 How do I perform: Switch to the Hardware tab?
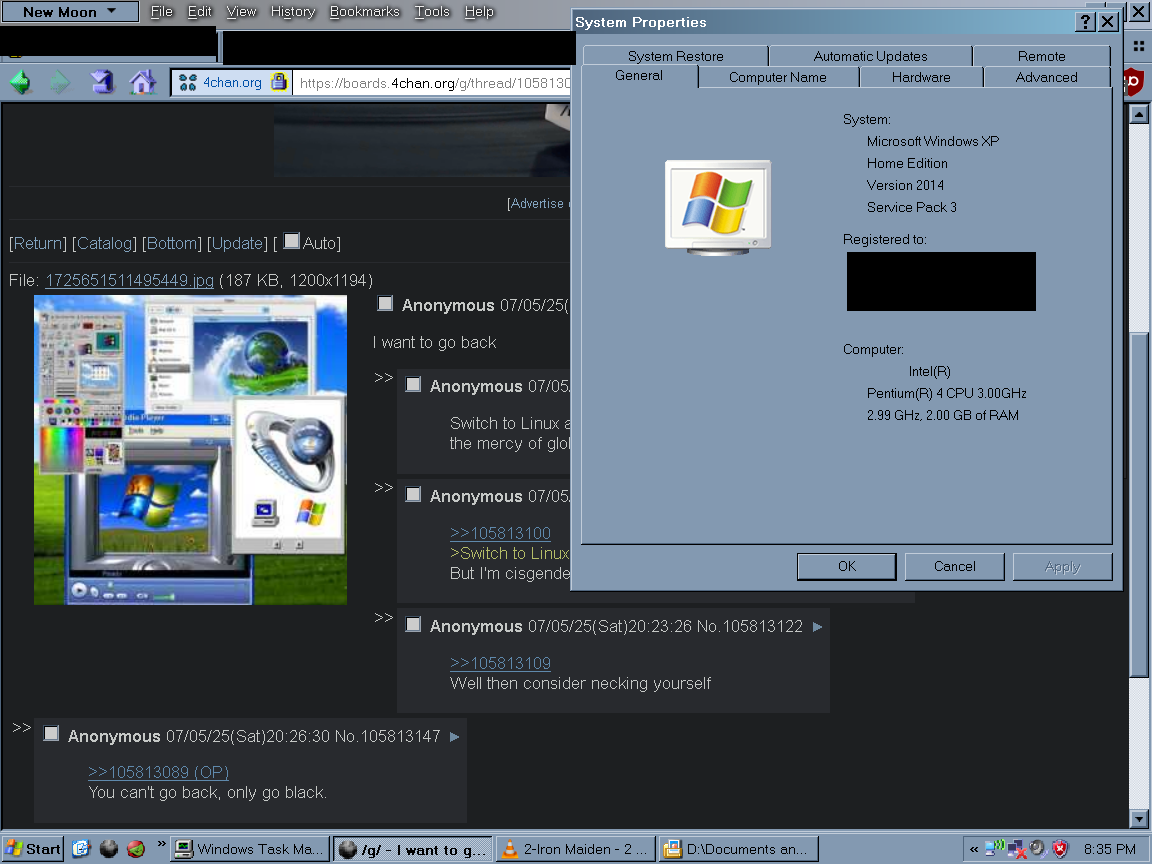click(921, 77)
